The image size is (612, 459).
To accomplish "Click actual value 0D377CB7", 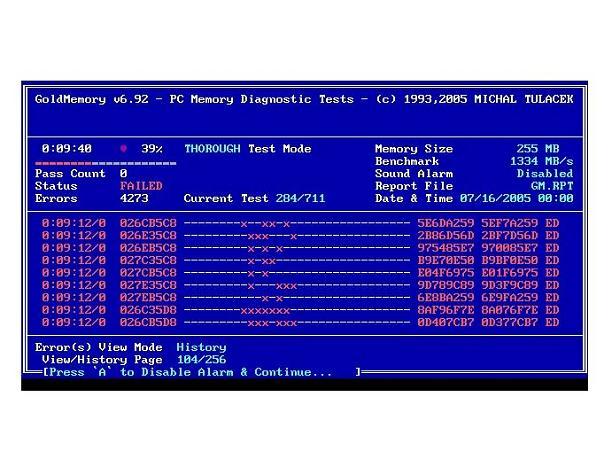I will (x=509, y=322).
